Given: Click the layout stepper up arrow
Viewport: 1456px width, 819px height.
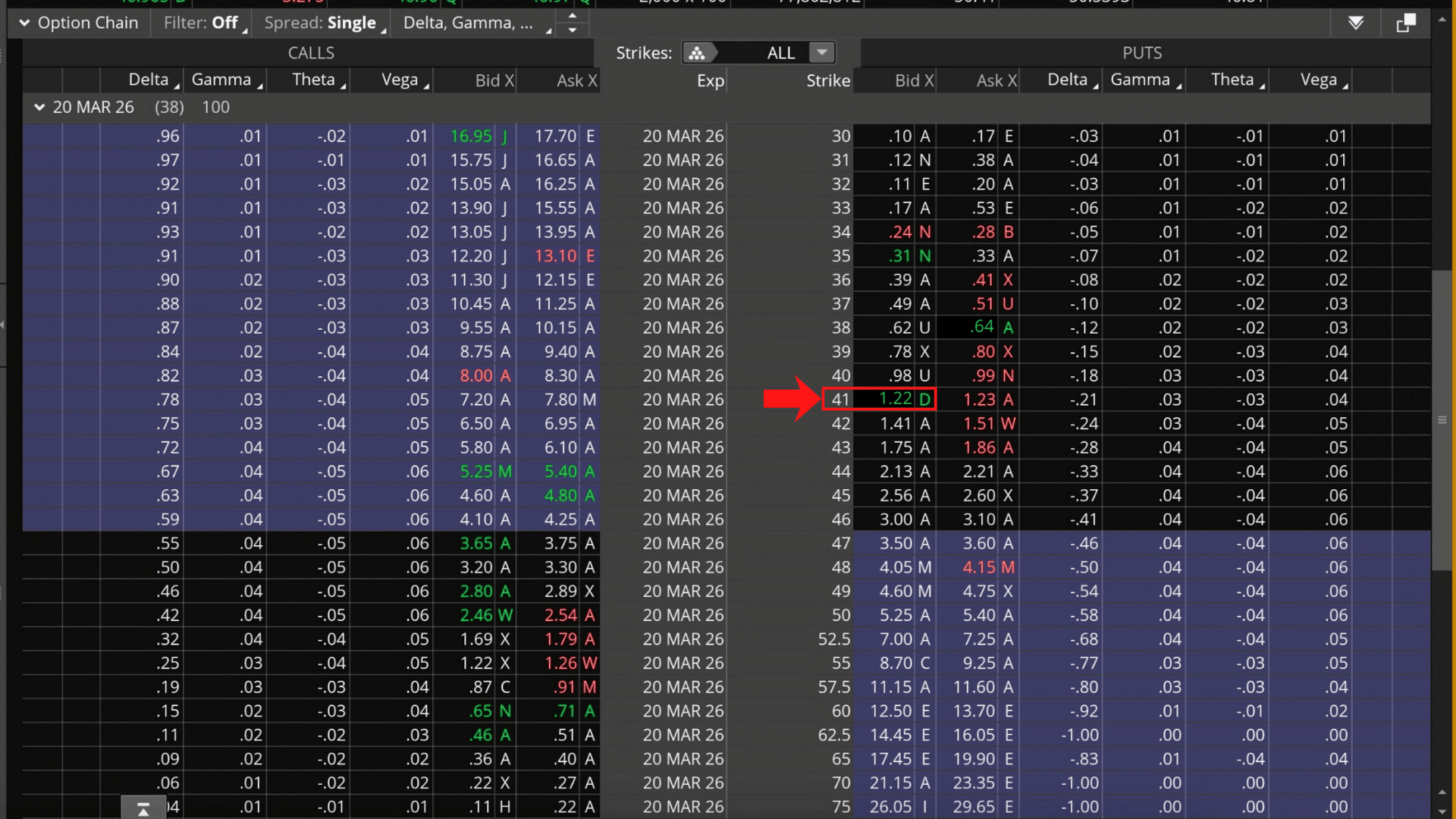Looking at the screenshot, I should (x=573, y=15).
